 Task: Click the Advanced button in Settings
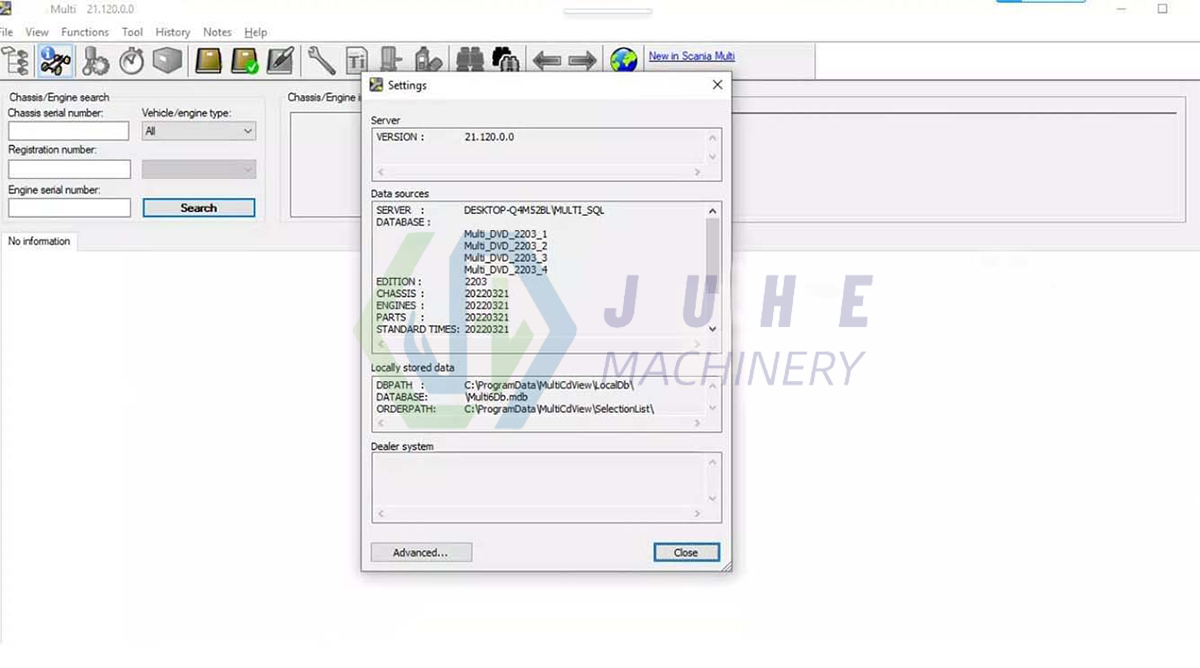pyautogui.click(x=421, y=552)
